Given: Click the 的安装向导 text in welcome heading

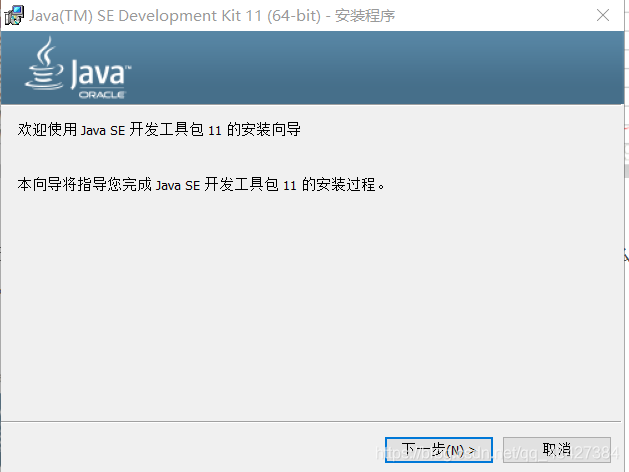Looking at the screenshot, I should tap(264, 130).
